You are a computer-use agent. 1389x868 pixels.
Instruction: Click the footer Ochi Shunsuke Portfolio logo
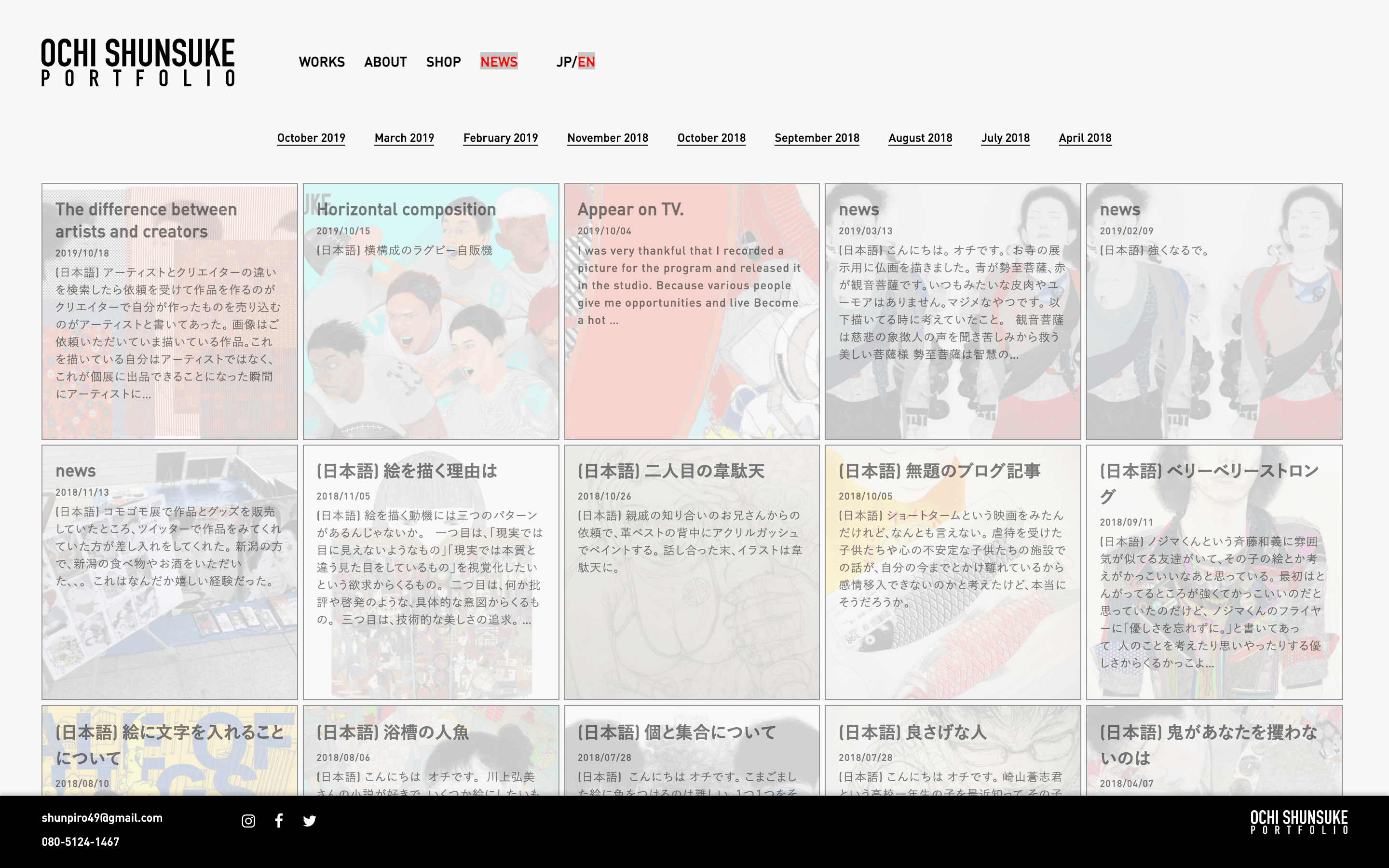[1299, 822]
